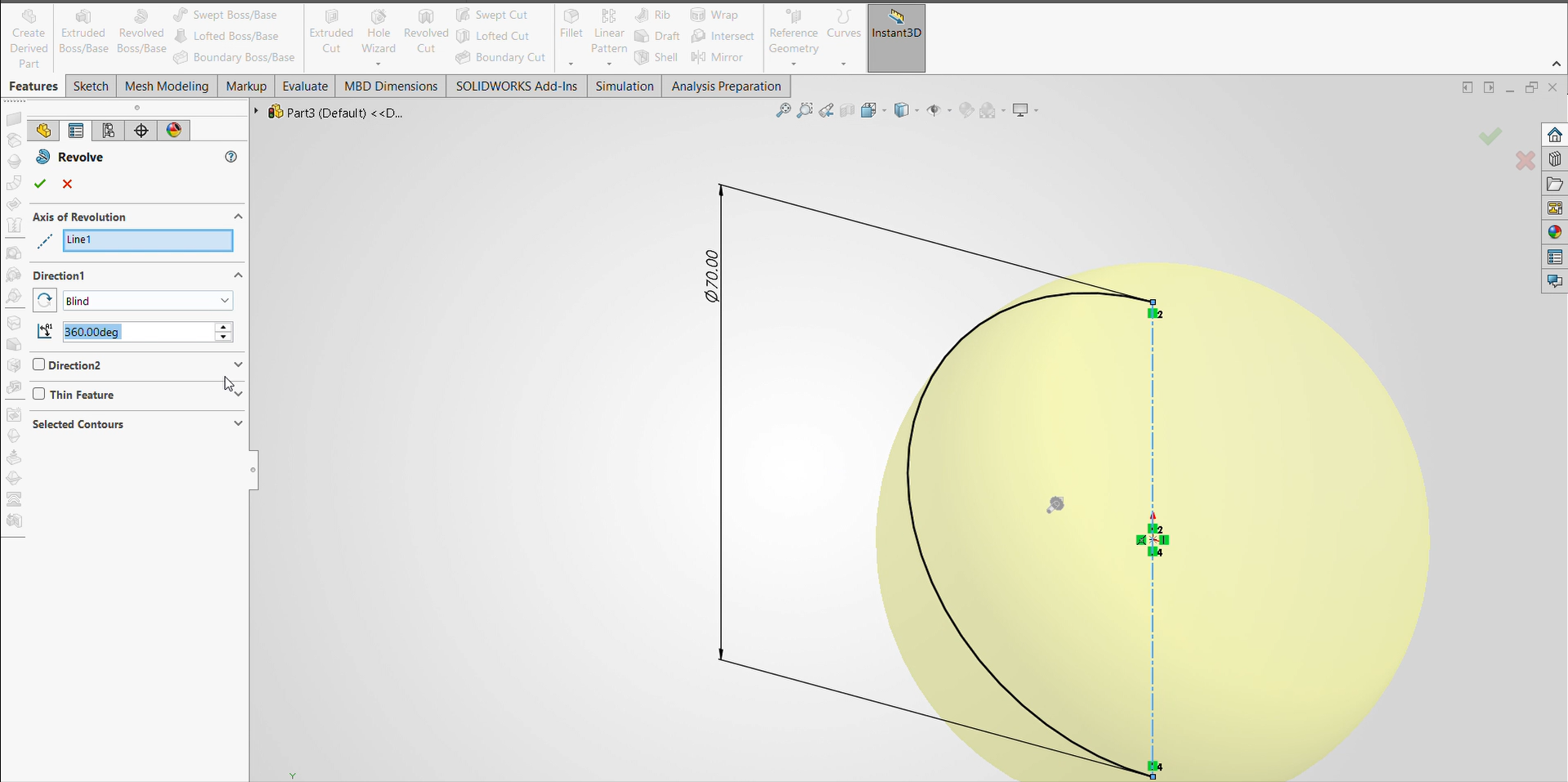The height and width of the screenshot is (782, 1568).
Task: Open the DisplayManager color ball tab
Action: (174, 131)
